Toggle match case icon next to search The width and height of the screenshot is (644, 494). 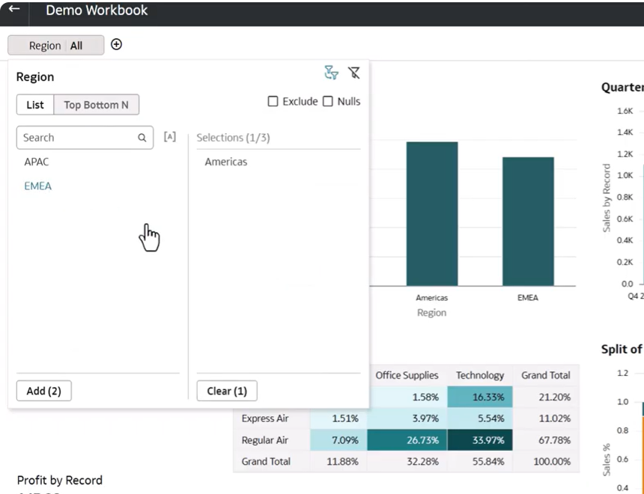point(170,137)
